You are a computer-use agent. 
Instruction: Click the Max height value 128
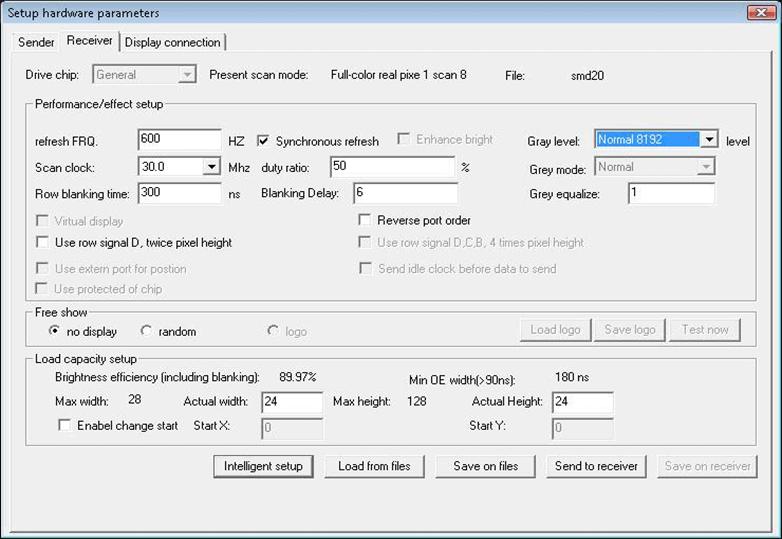(416, 401)
